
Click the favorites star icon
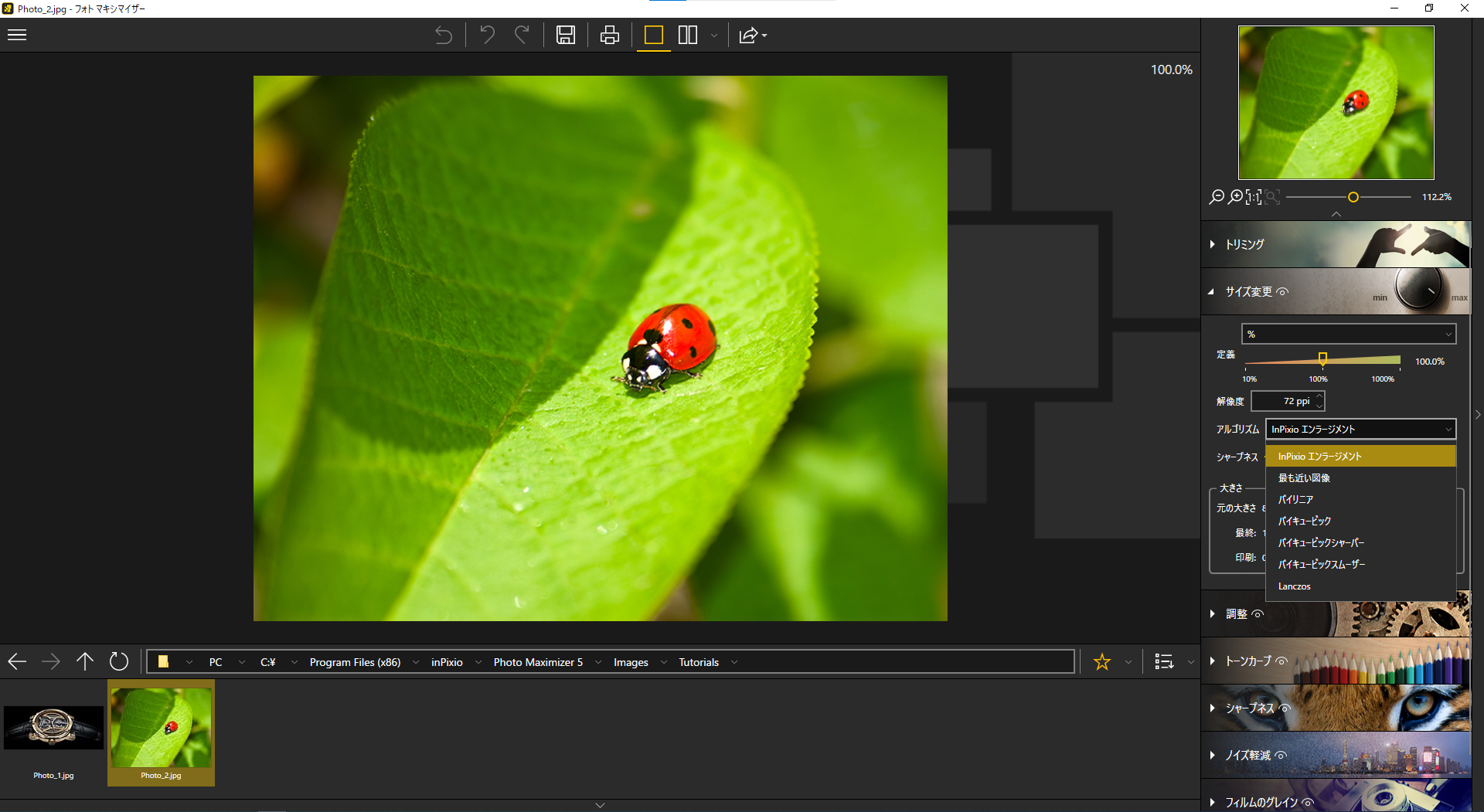pos(1102,662)
